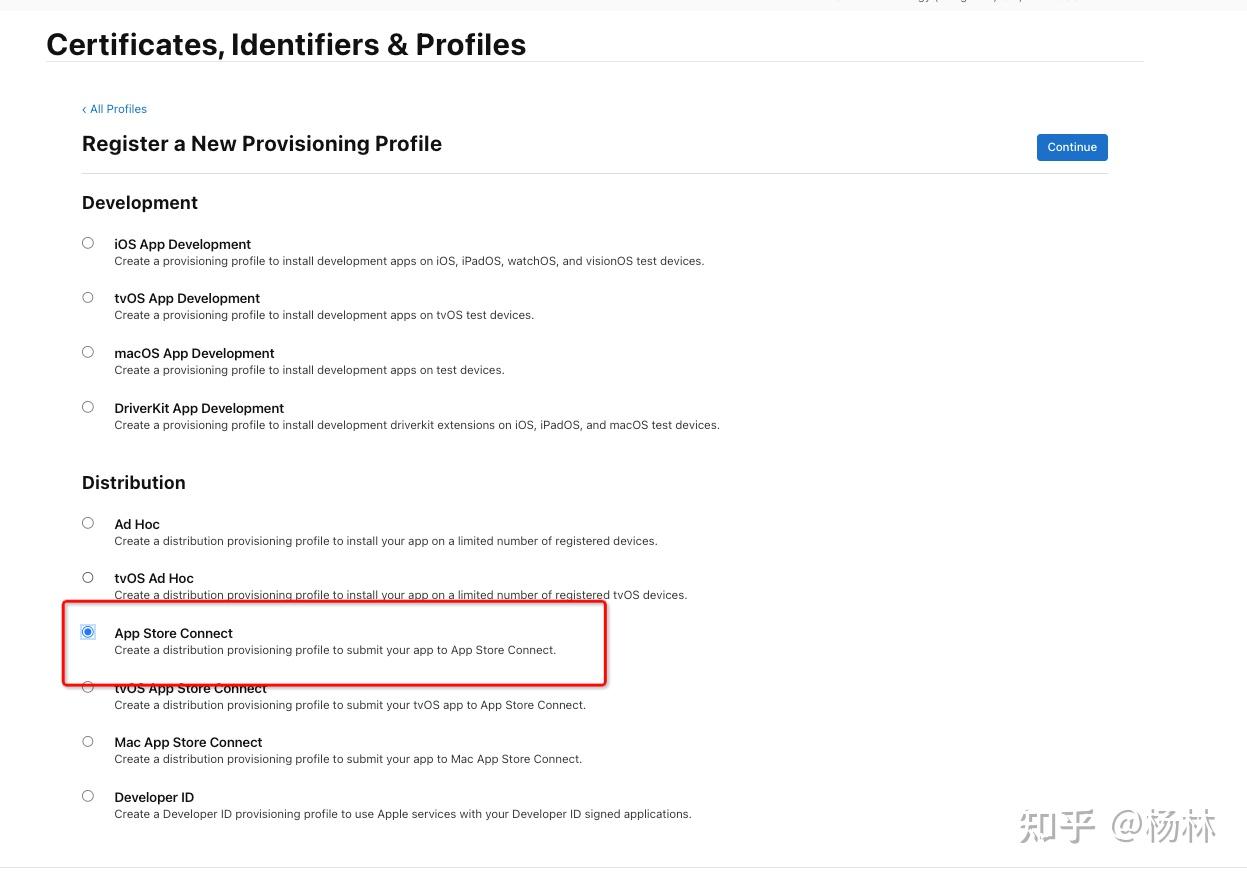Pick the DriverKit App Development radio button
Image resolution: width=1247 pixels, height=876 pixels.
[88, 407]
